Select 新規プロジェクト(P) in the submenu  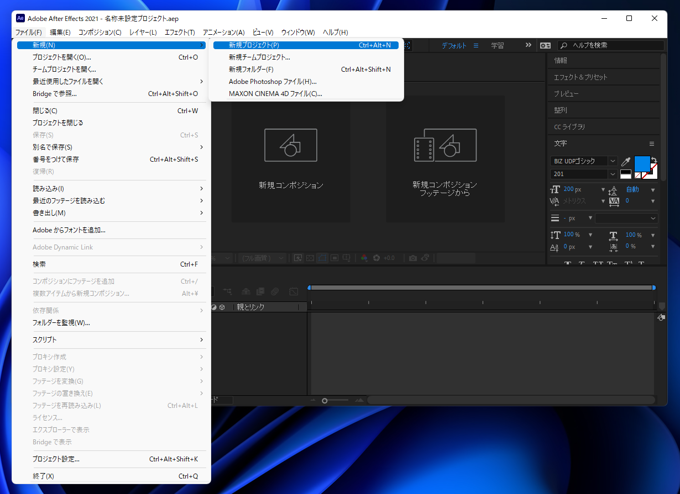tap(306, 45)
